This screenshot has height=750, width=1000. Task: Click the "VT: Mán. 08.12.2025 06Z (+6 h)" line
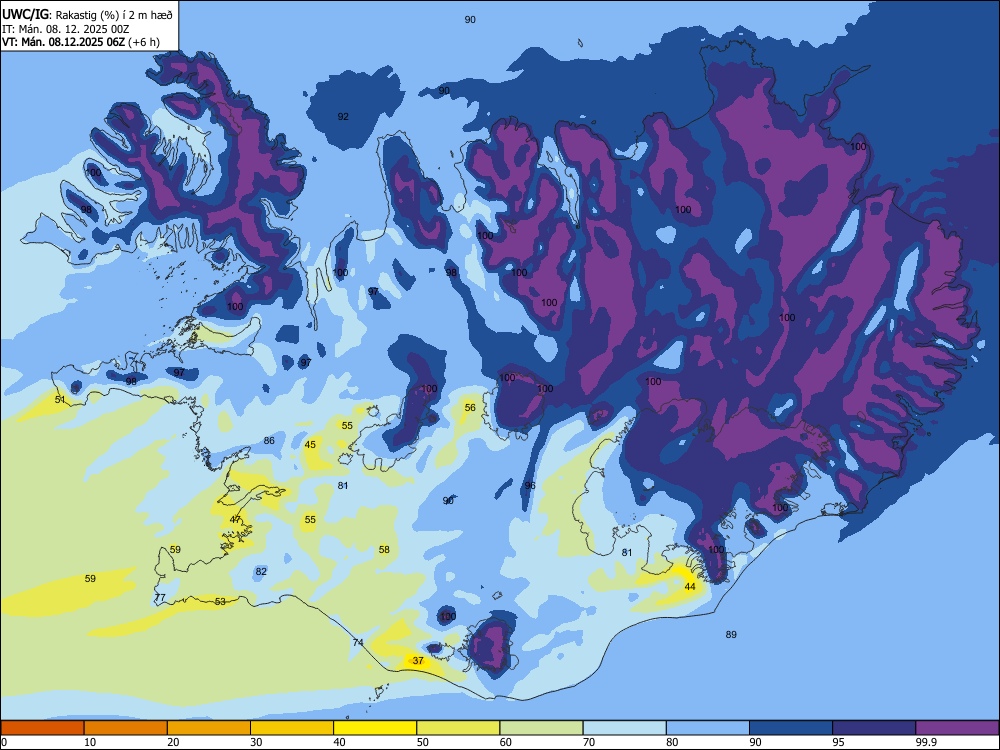[x=81, y=42]
